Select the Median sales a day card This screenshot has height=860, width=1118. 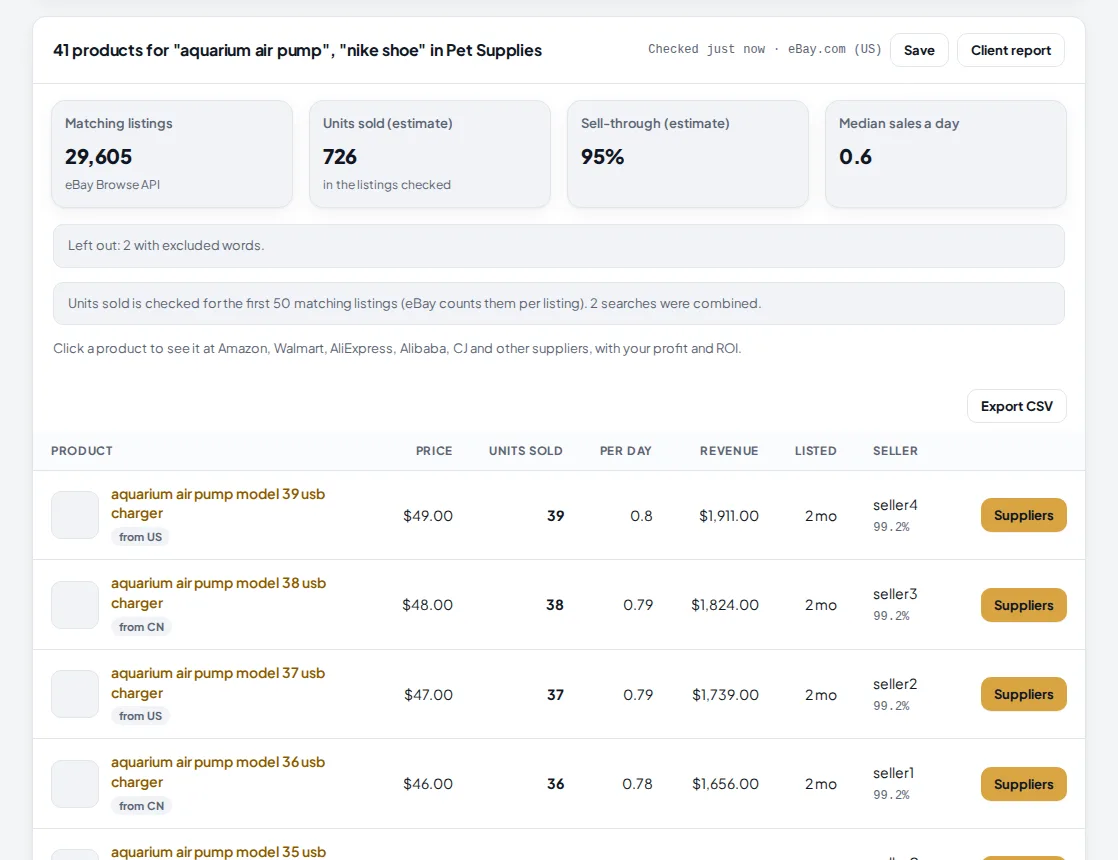click(x=945, y=154)
